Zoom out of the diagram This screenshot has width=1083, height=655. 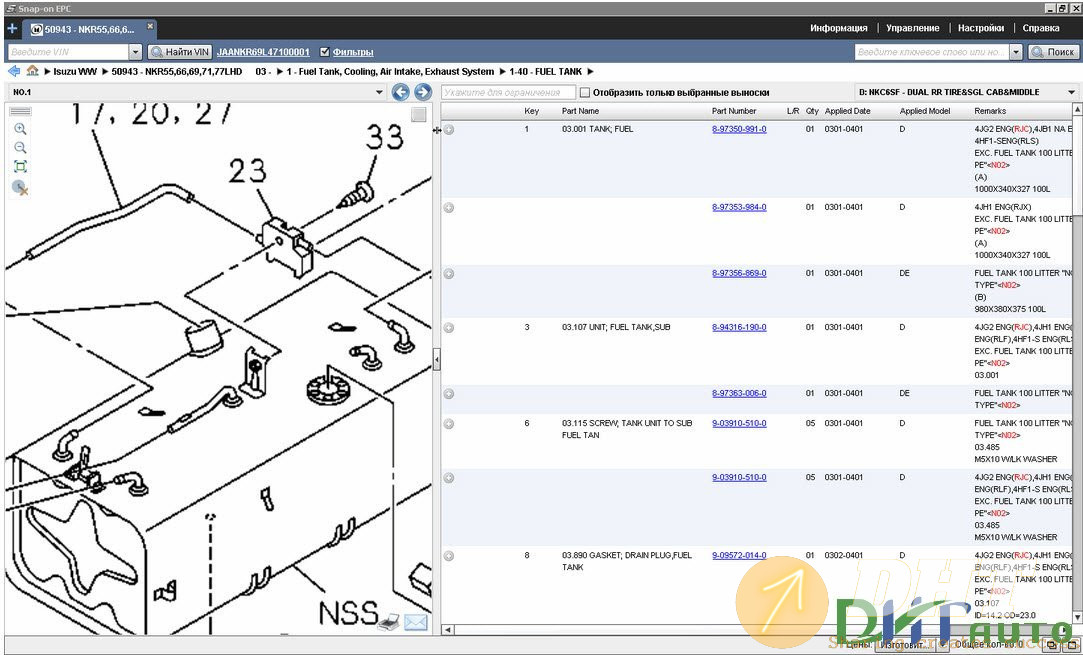tap(20, 148)
